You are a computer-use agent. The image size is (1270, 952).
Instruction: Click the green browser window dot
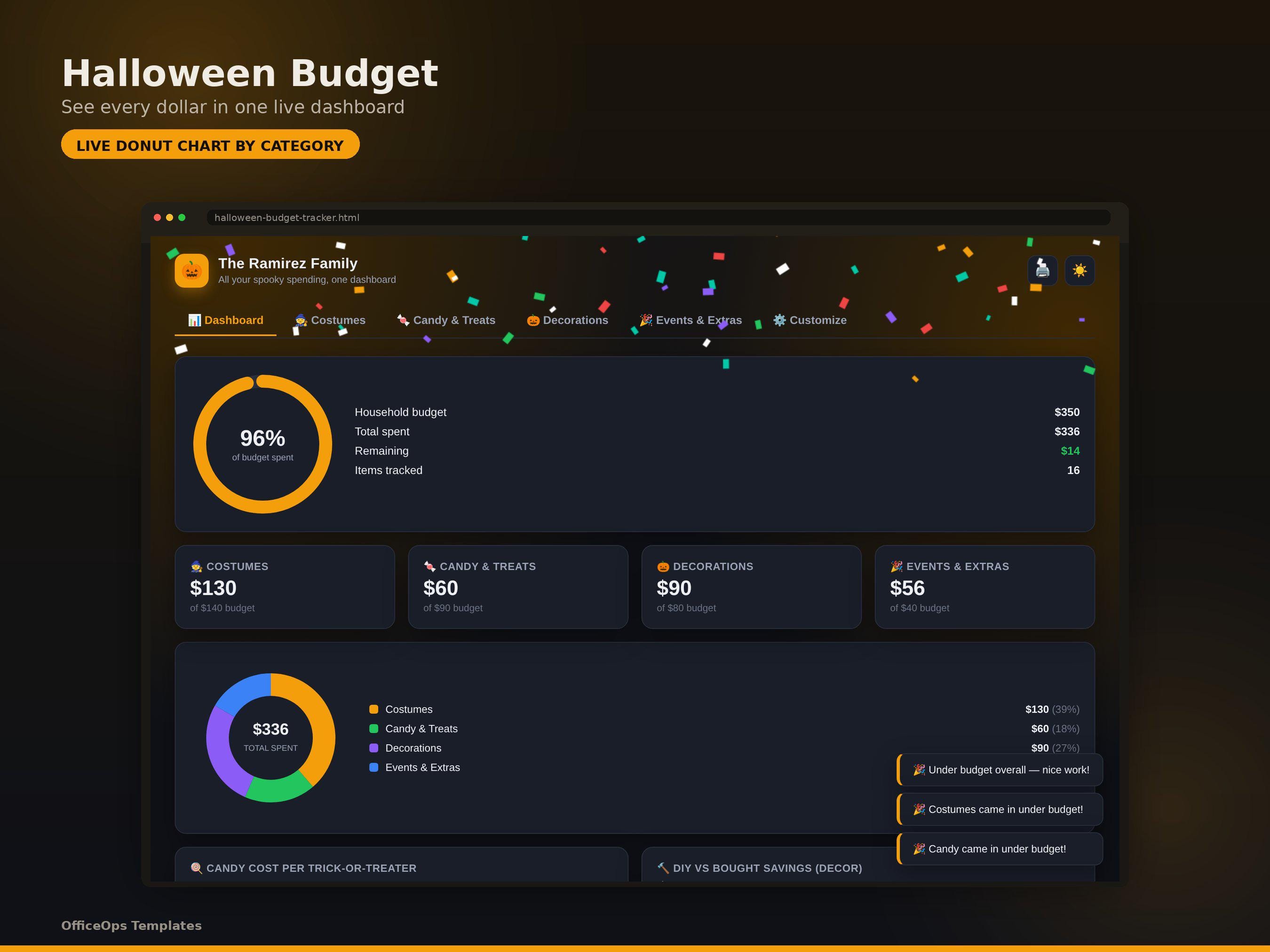[x=182, y=218]
